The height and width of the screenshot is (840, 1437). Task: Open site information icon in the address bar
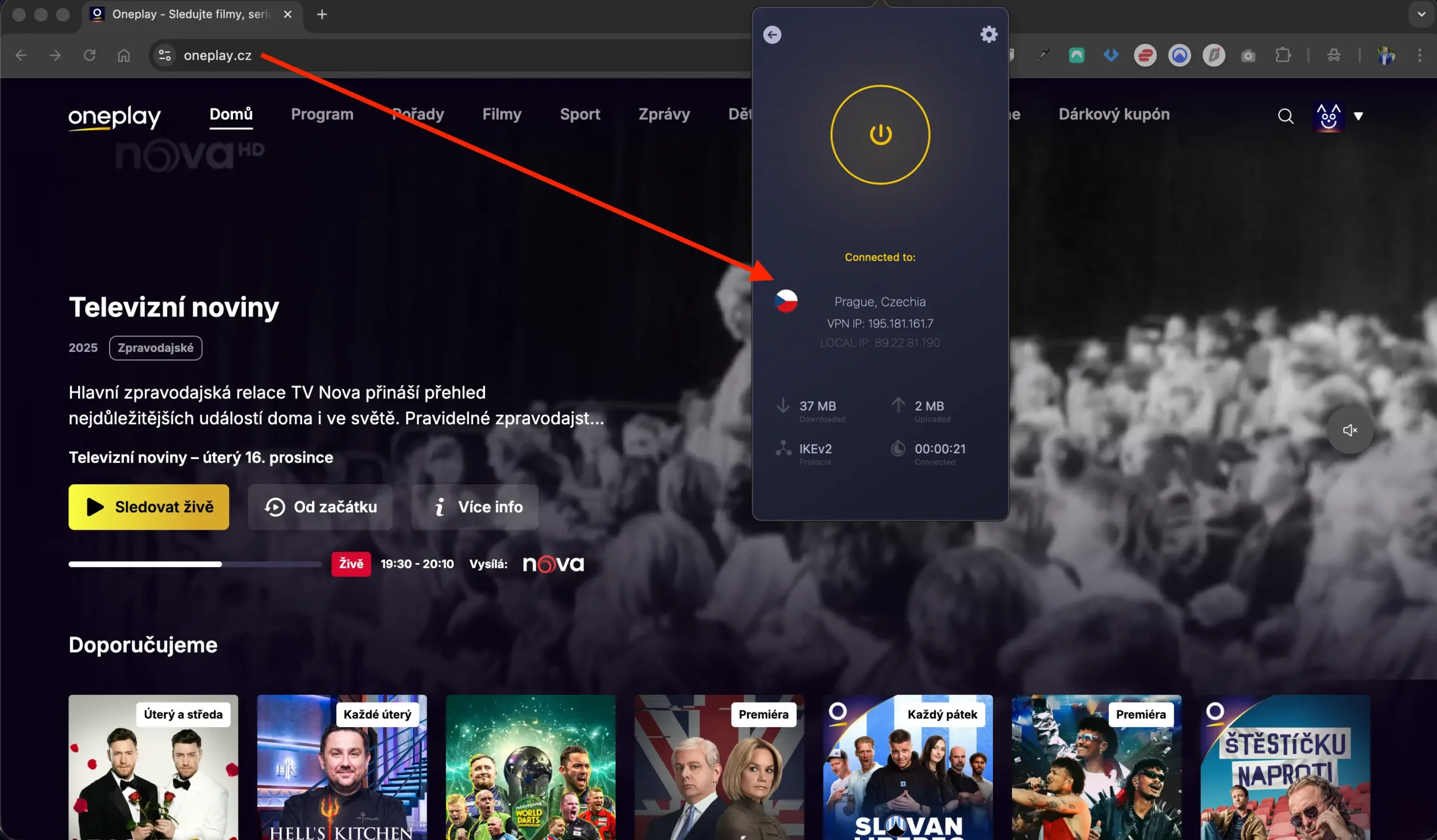coord(164,56)
